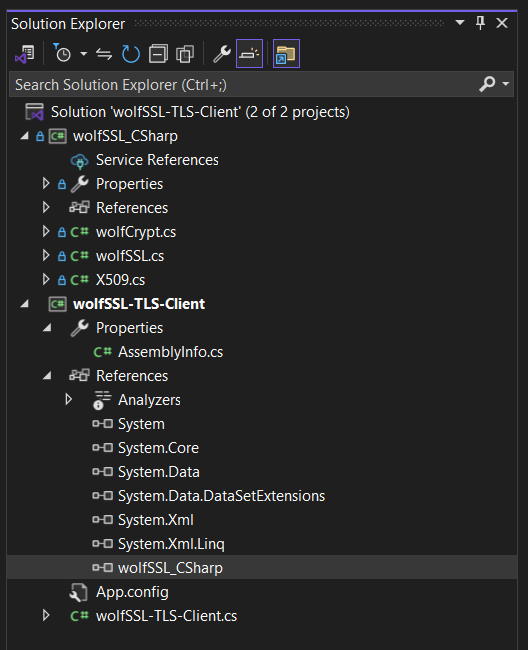Click the Service References cloud icon
Viewport: 528px width, 650px height.
[x=79, y=160]
